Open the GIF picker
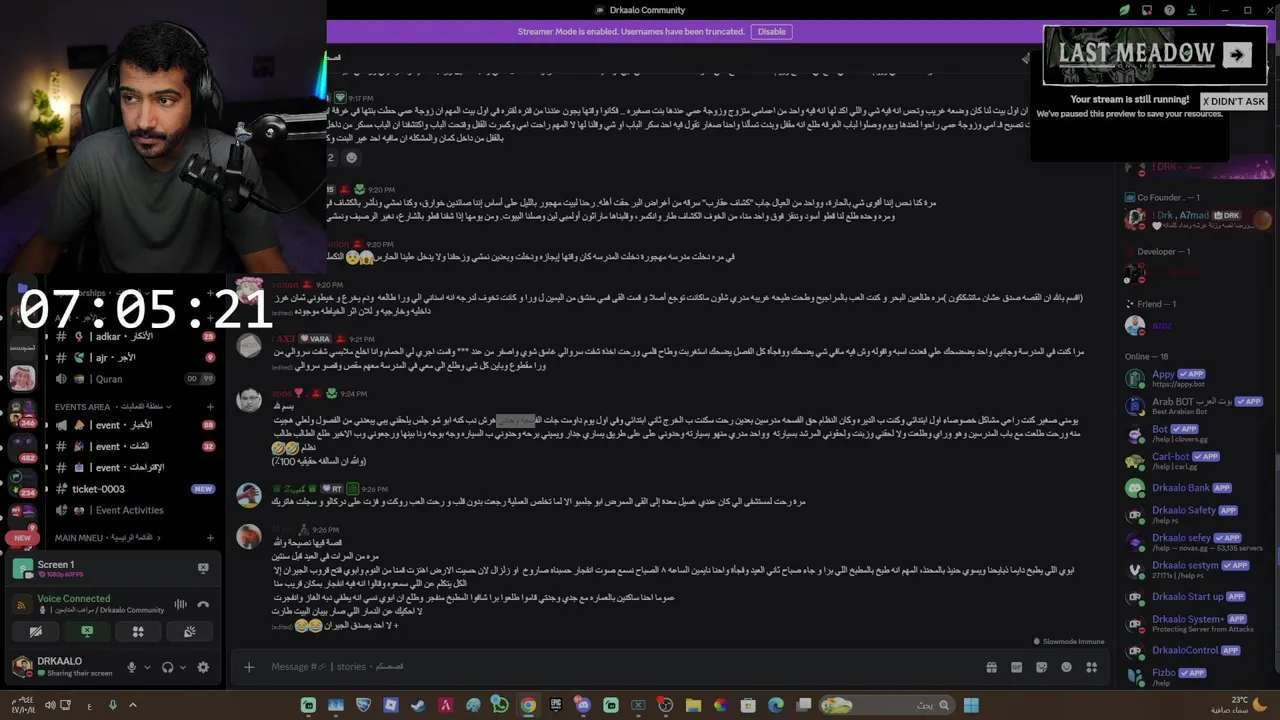The image size is (1280, 720). pos(1016,667)
